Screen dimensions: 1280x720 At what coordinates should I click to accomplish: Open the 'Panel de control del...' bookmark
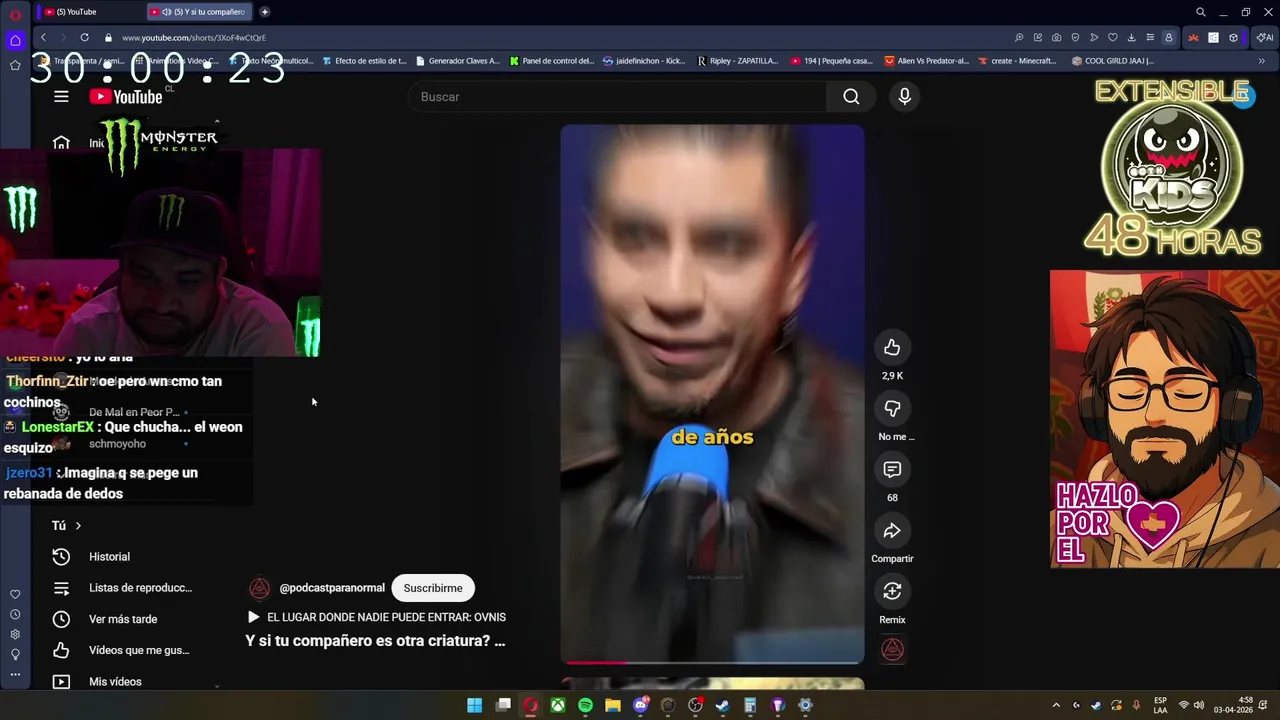point(551,61)
